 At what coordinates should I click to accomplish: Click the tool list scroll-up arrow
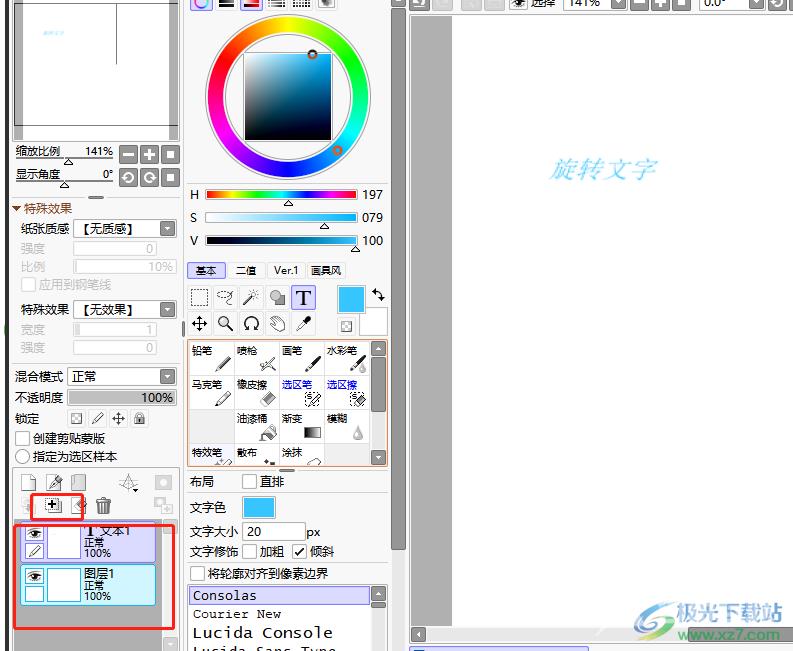tap(378, 349)
